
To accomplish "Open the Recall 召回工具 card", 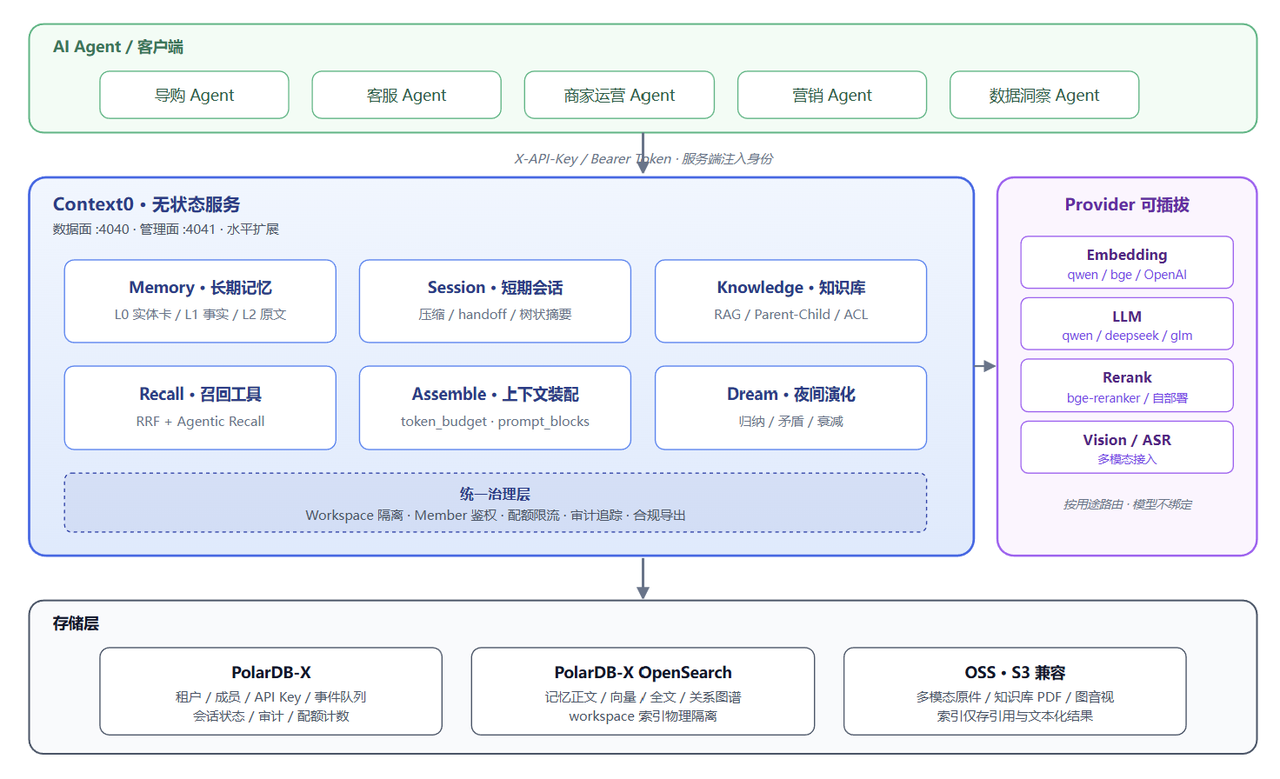I will tap(200, 408).
